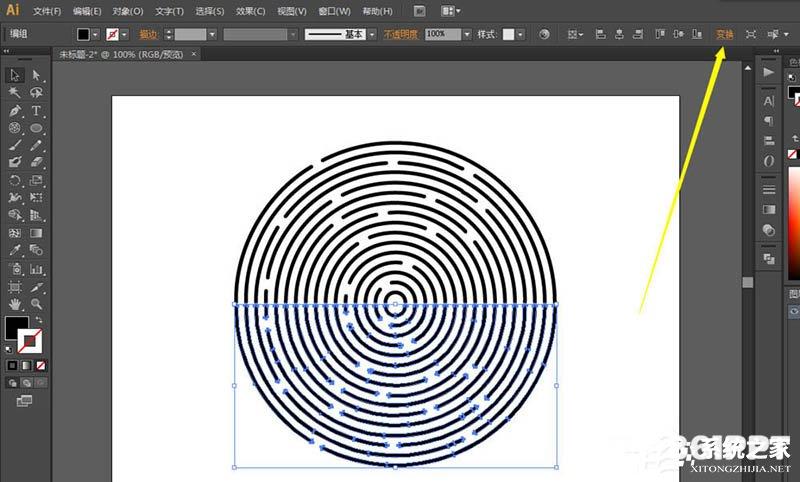Select the Artboard tool
The image size is (800, 482).
(x=15, y=287)
